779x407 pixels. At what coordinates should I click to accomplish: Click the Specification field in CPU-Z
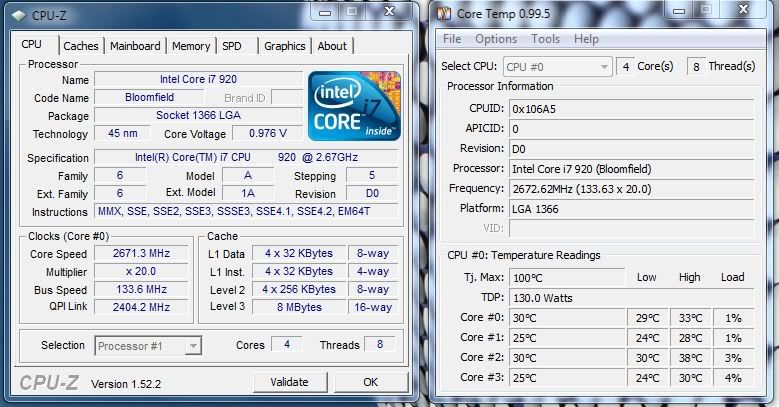[246, 158]
